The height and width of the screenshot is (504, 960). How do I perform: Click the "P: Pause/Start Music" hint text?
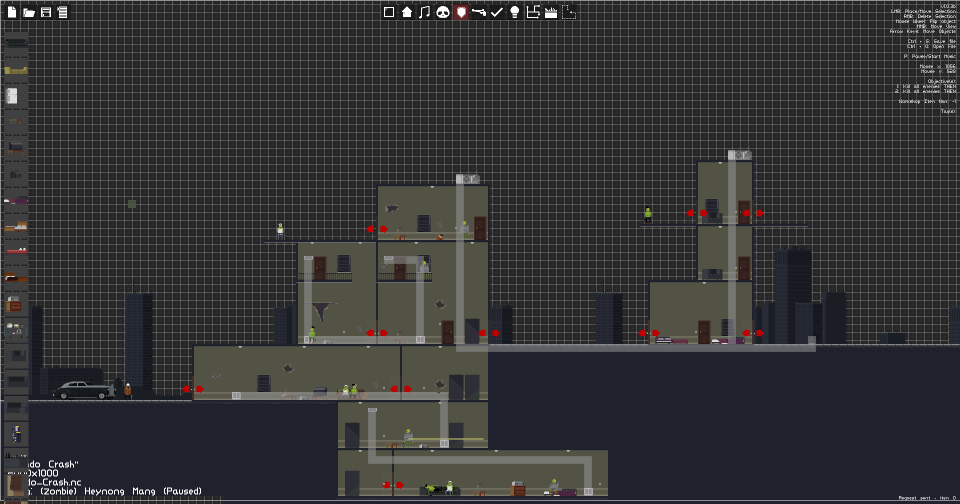(929, 56)
